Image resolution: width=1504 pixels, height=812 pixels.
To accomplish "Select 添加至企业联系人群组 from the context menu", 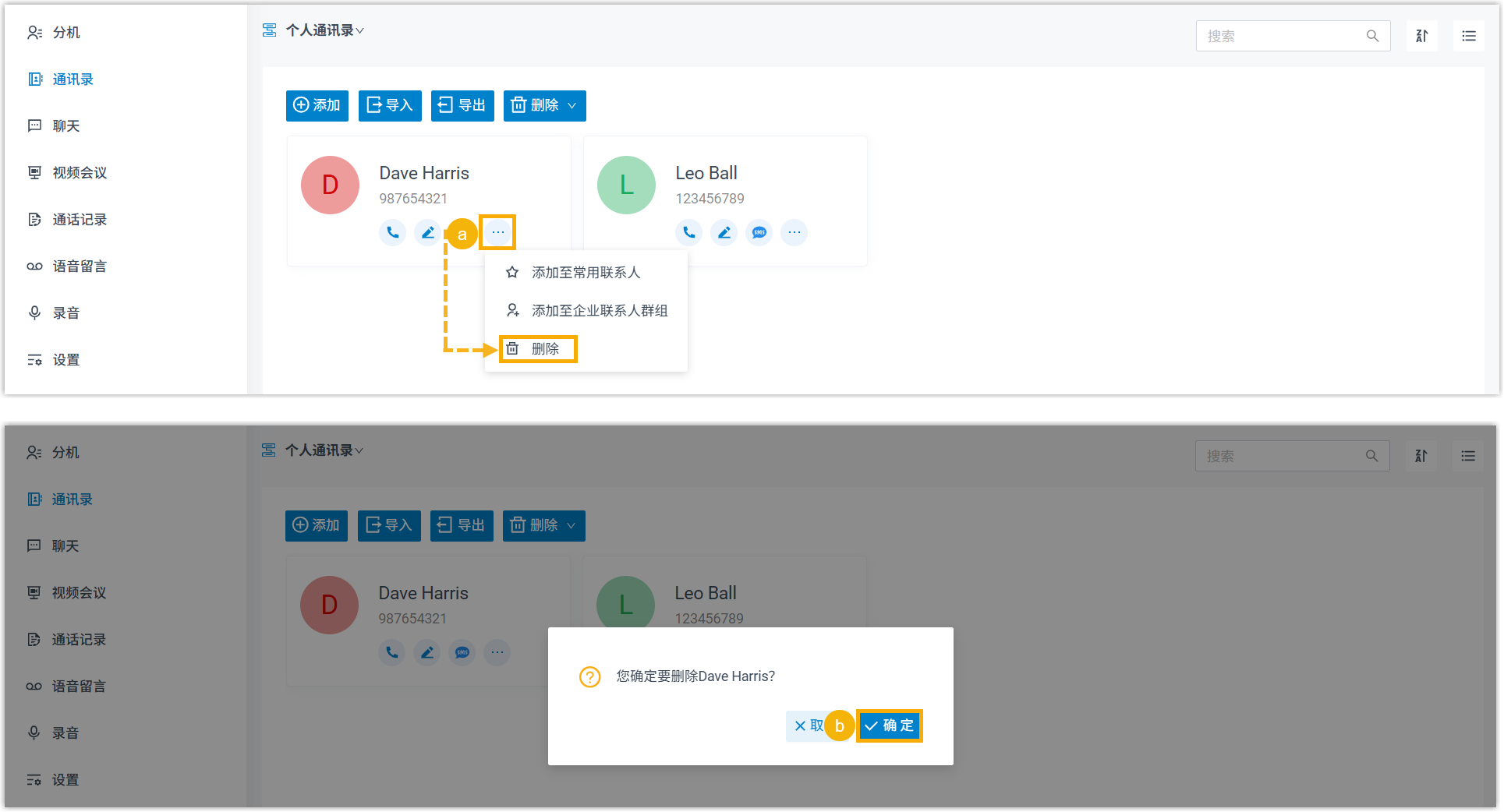I will click(599, 311).
